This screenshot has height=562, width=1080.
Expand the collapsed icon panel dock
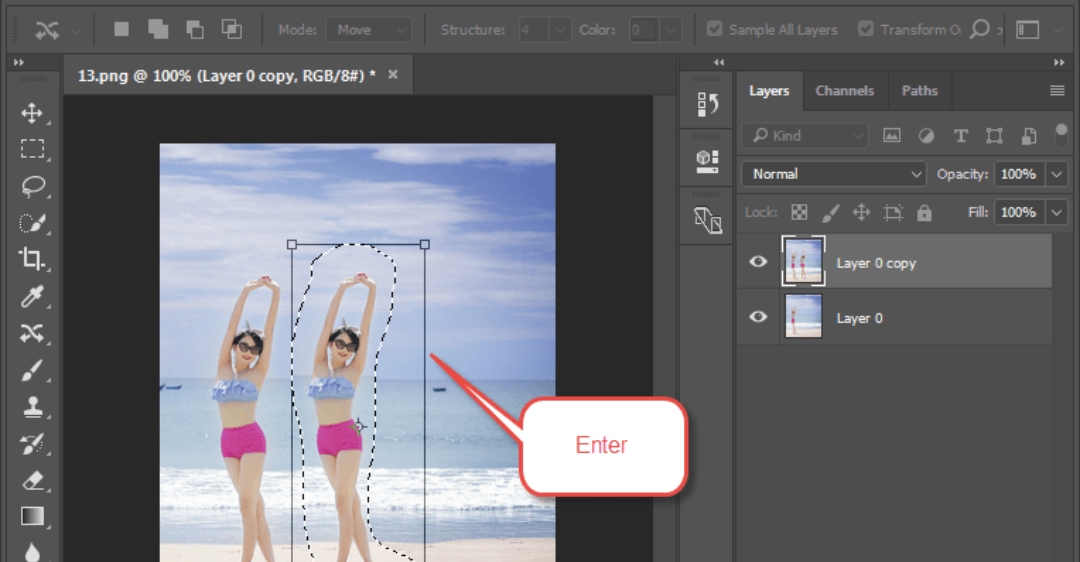[x=719, y=62]
